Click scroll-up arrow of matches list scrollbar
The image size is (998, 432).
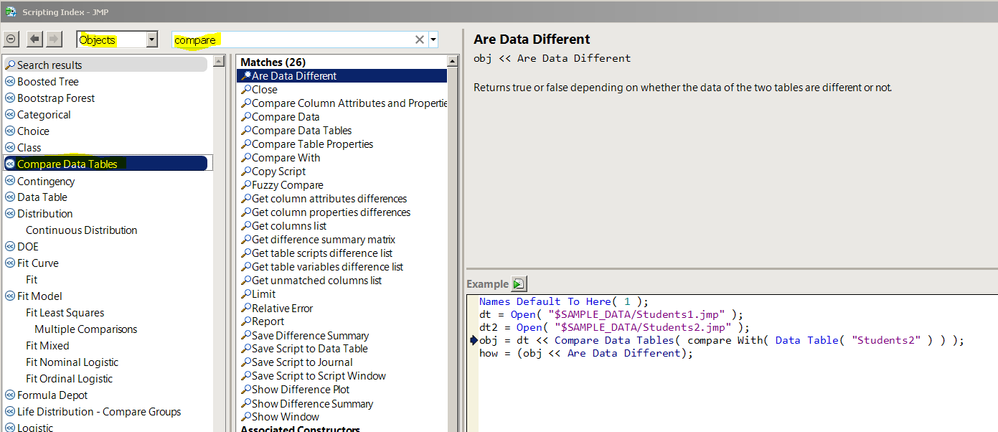[453, 62]
